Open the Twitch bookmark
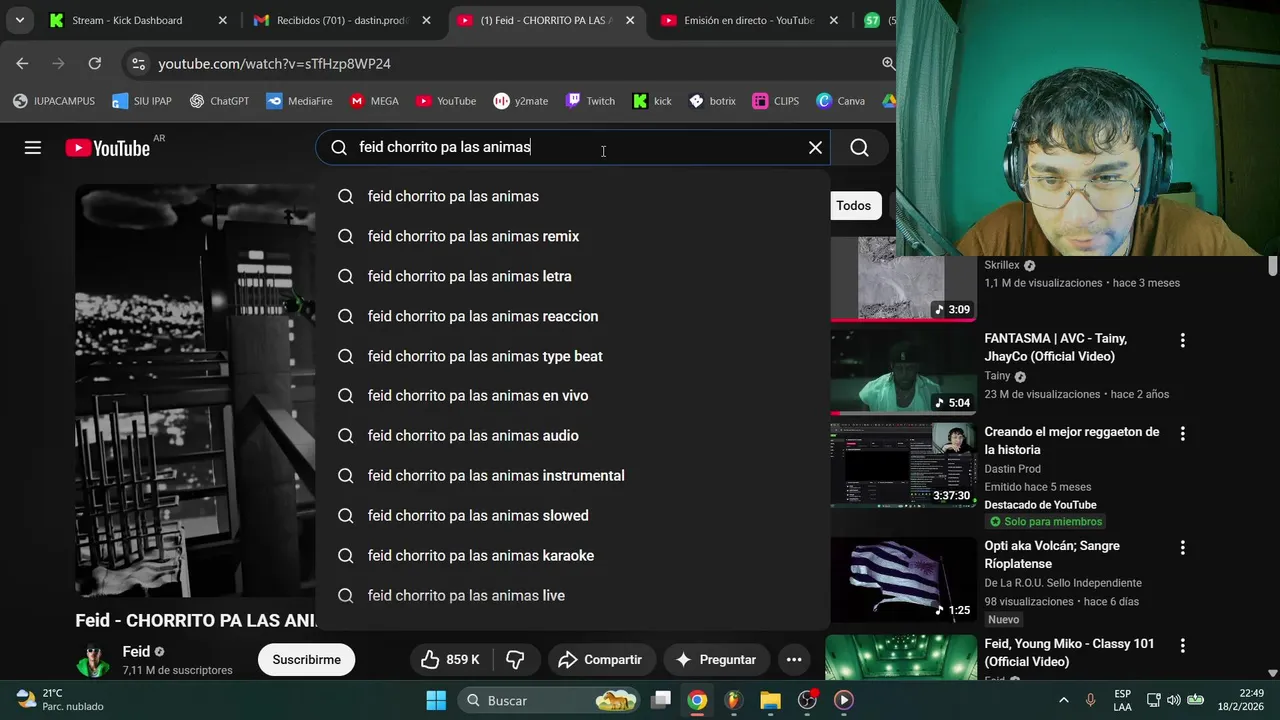 point(590,101)
